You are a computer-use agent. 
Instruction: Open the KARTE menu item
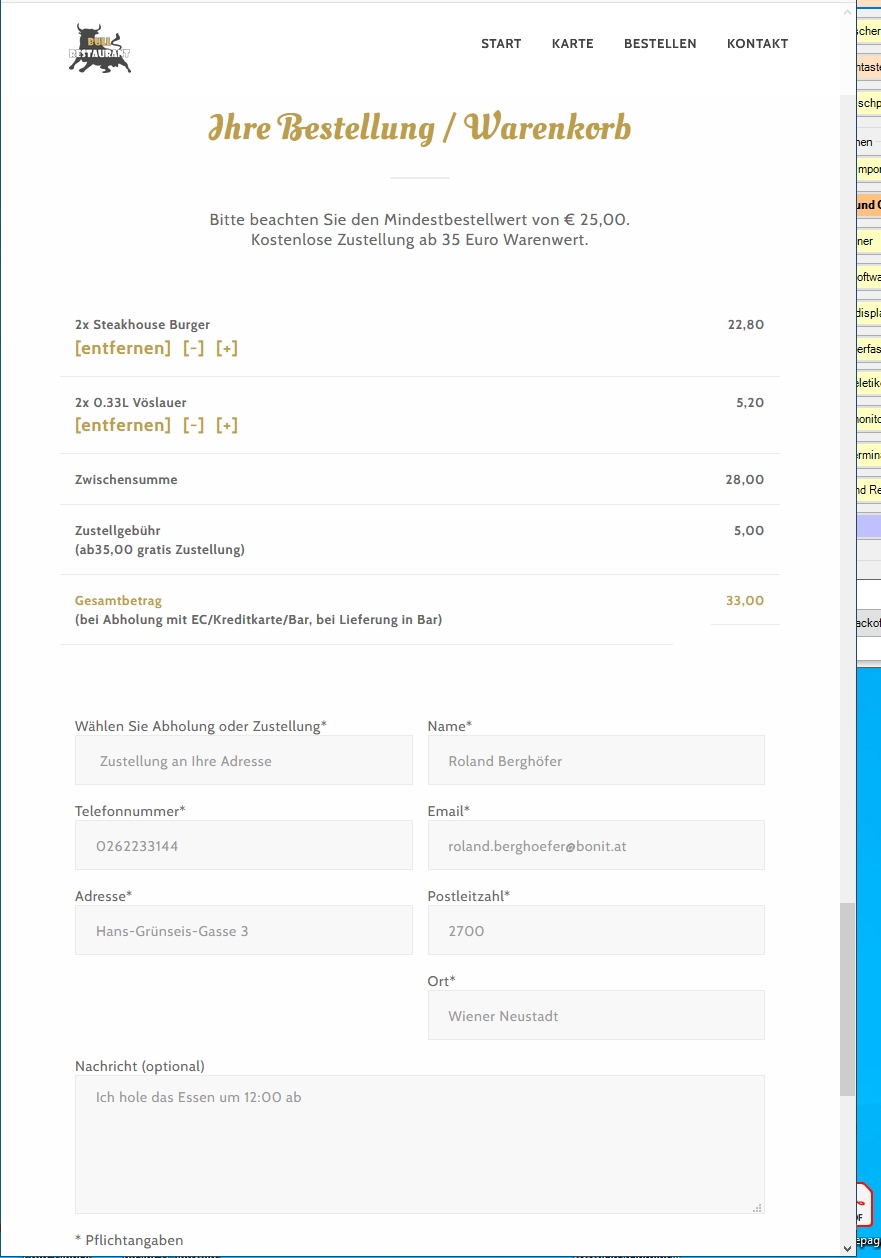click(x=573, y=44)
